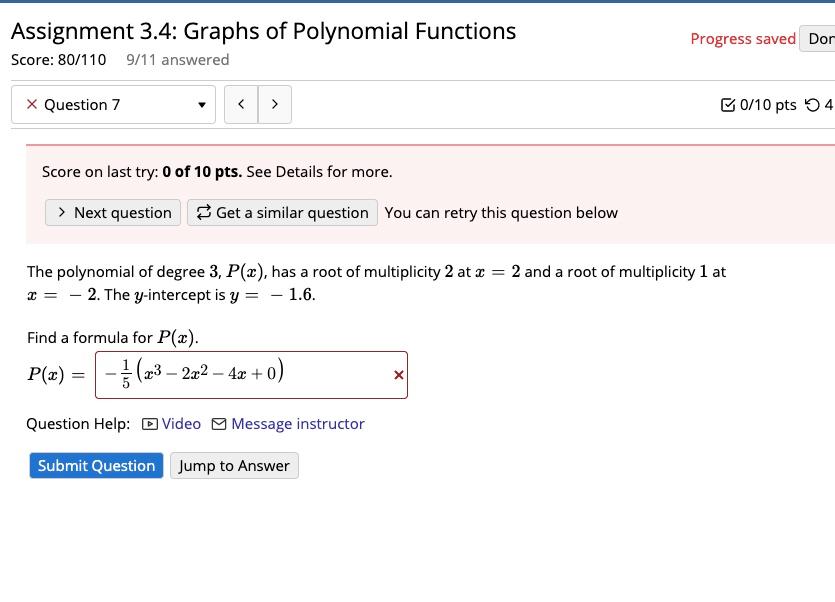The width and height of the screenshot is (835, 602).
Task: Click the red X inside the answer box
Action: tap(398, 375)
